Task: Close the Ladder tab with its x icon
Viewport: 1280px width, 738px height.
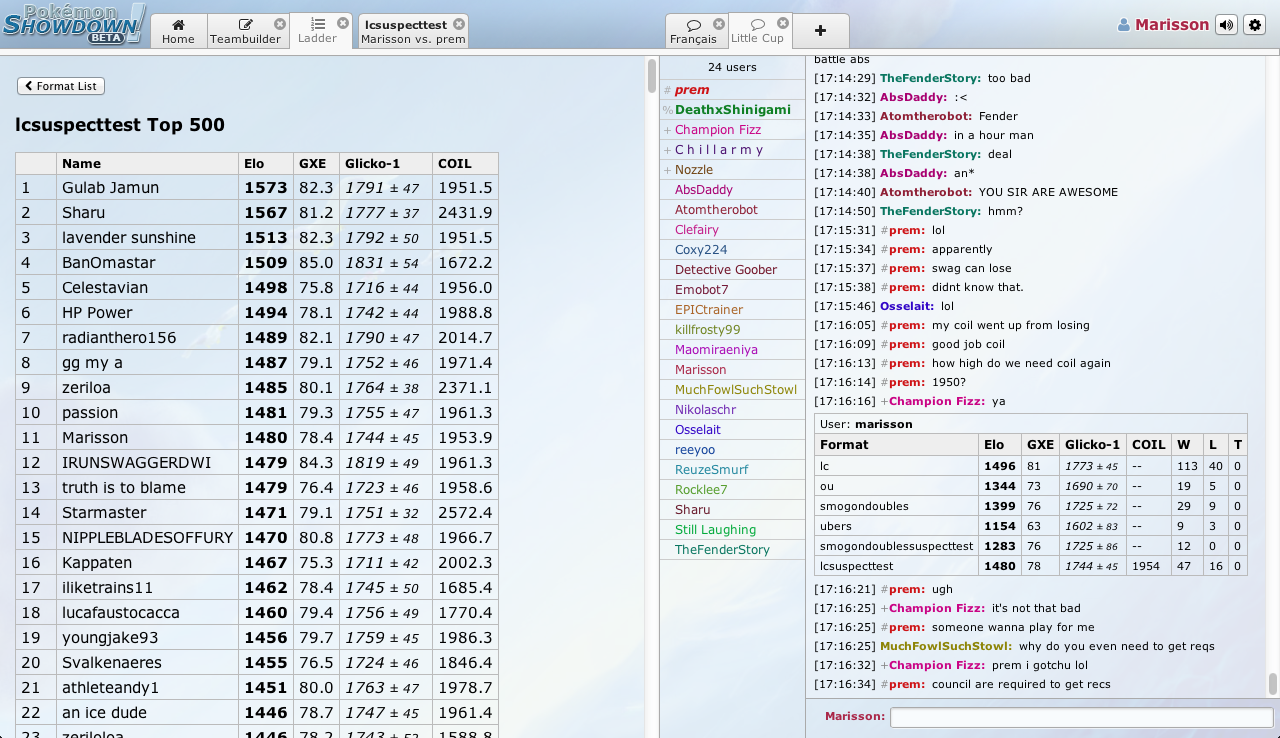Action: click(343, 23)
